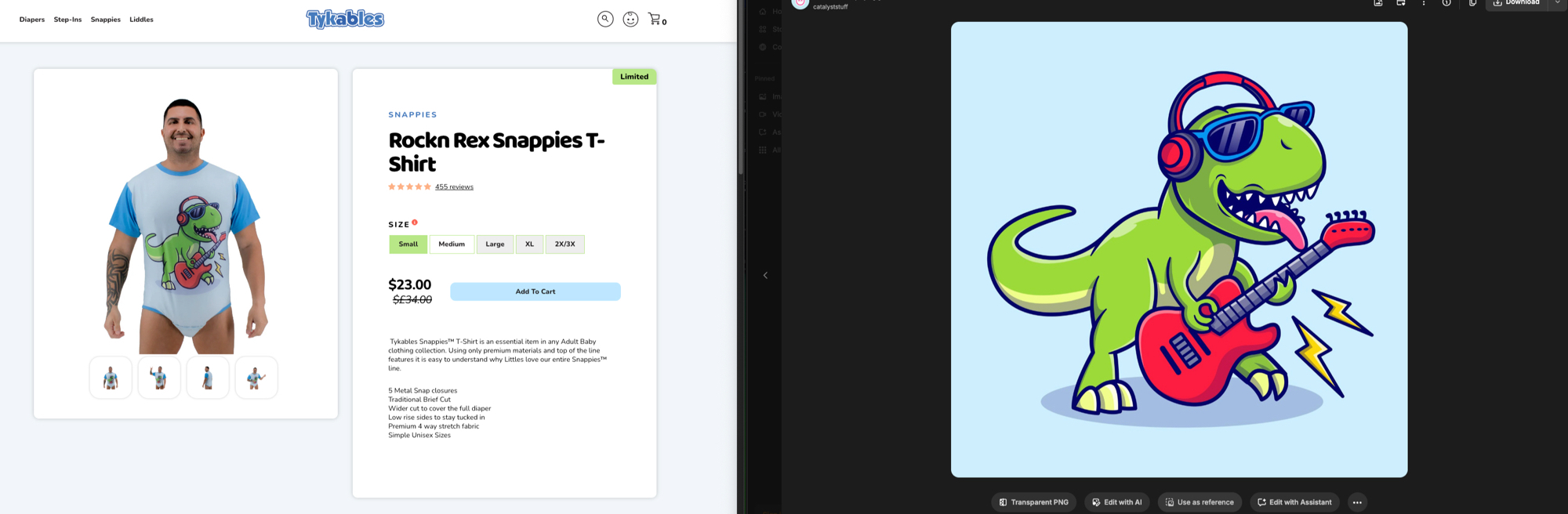Click the info icon in image viewer toolbar

[1446, 3]
